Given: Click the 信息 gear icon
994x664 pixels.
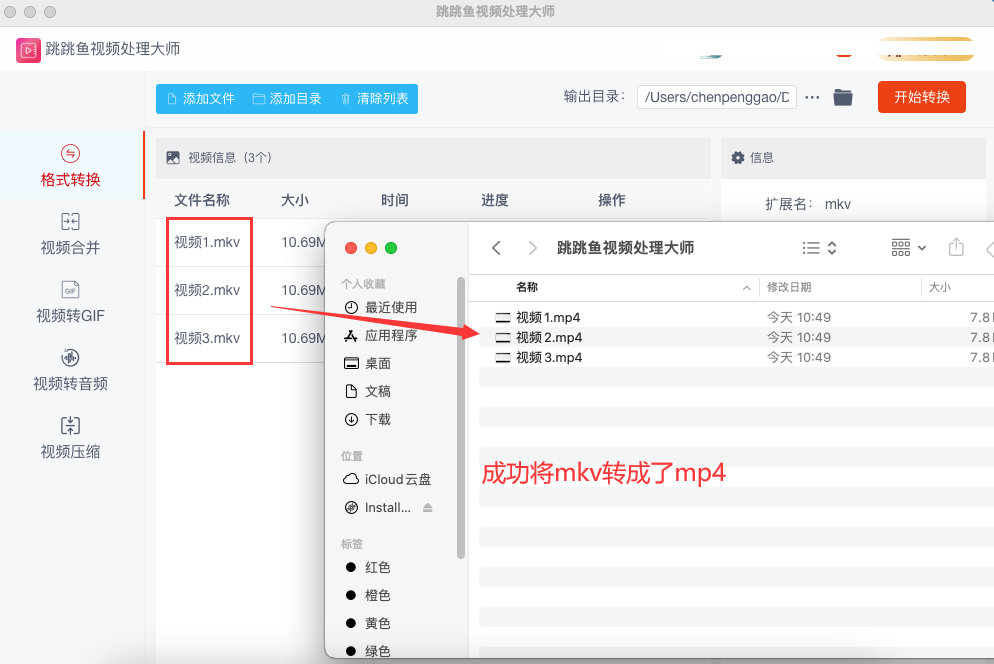Looking at the screenshot, I should (x=738, y=158).
